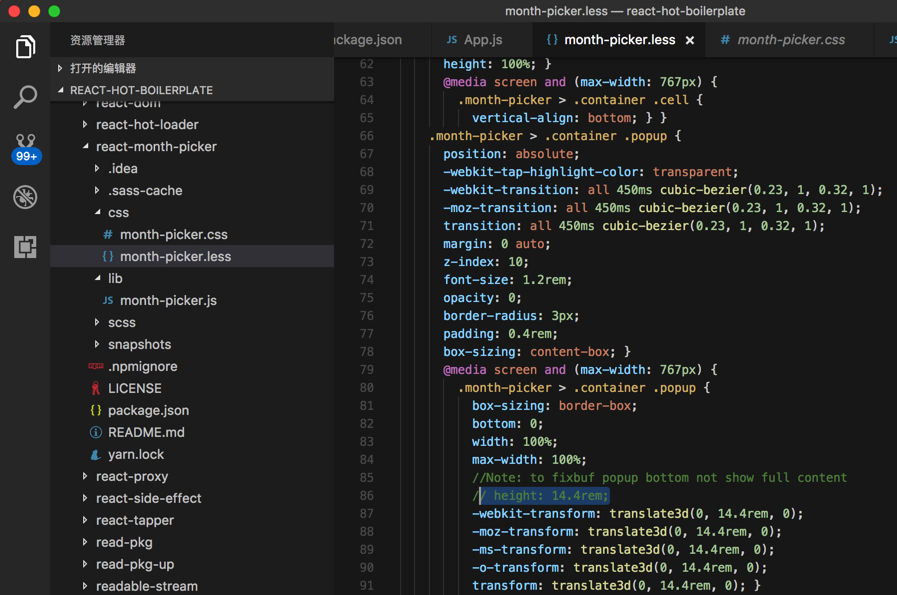Collapse the css folder
This screenshot has height=595, width=897.
point(118,213)
